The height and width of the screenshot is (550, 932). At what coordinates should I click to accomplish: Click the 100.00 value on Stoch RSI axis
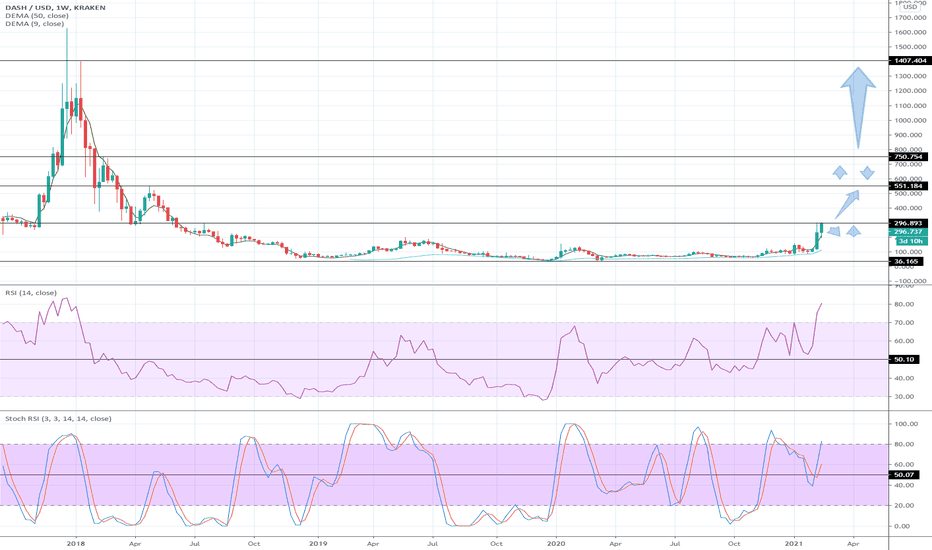coord(906,424)
